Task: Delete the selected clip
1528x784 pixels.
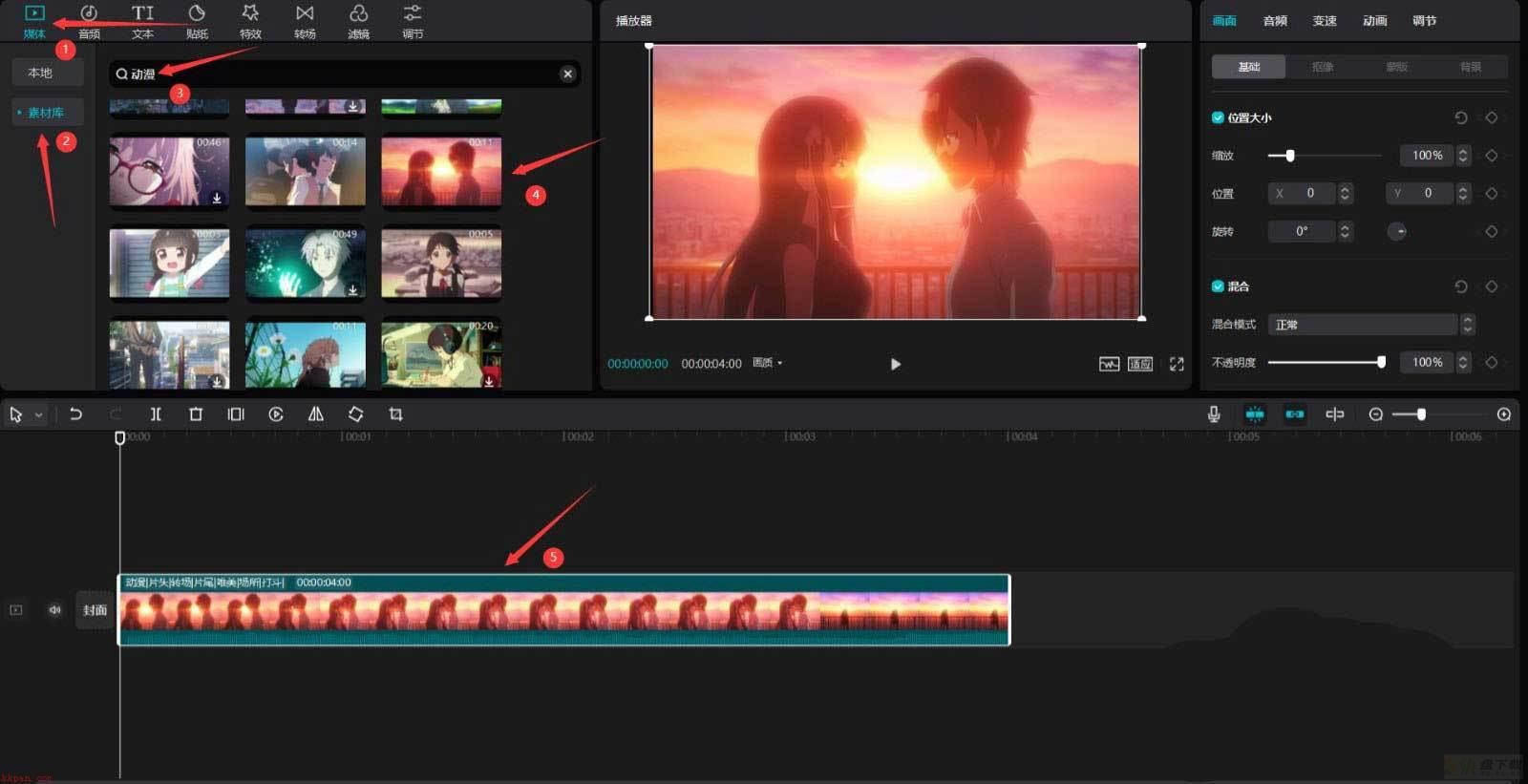Action: tap(196, 414)
